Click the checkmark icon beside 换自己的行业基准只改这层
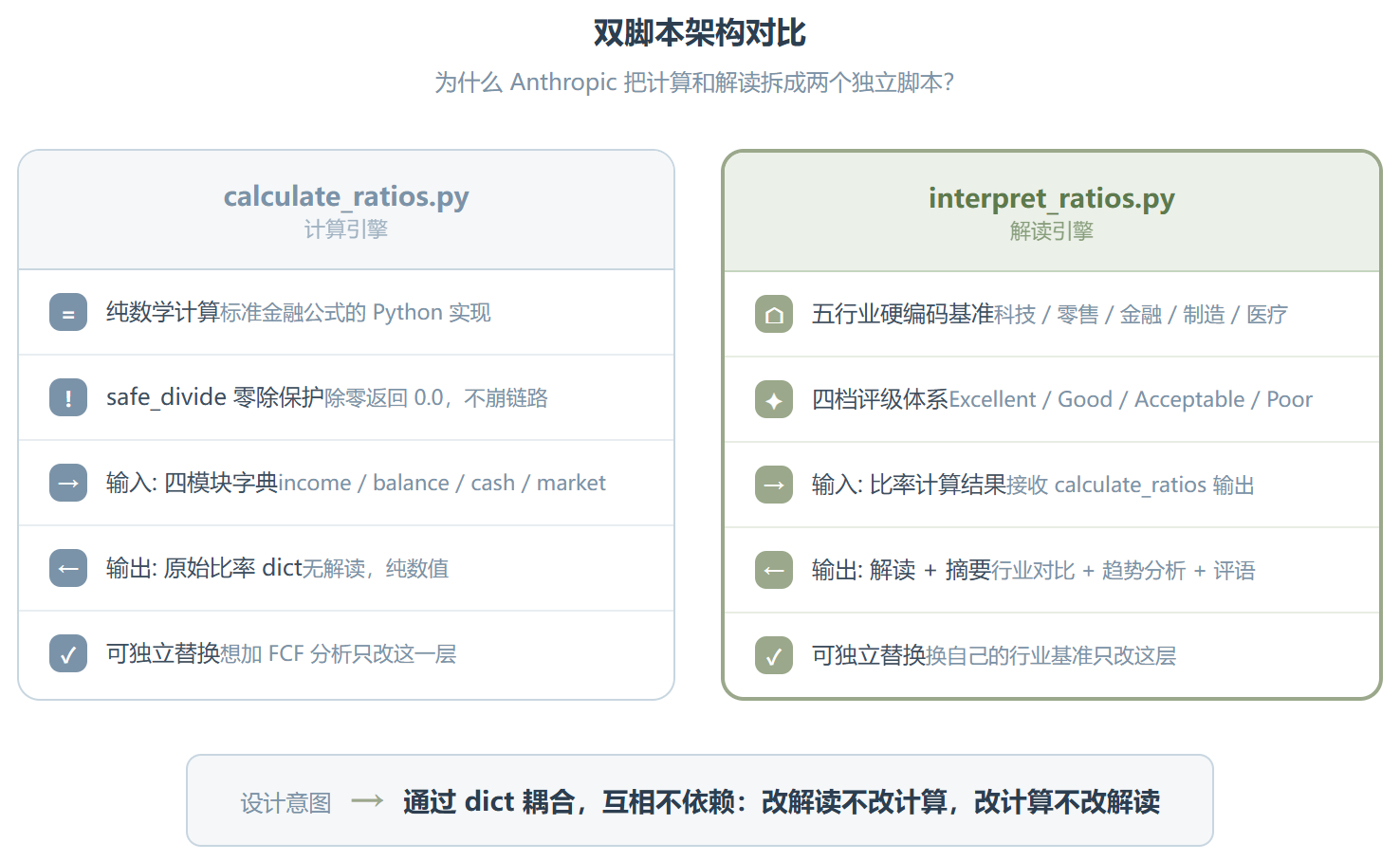Viewport: 1400px width, 861px height. click(x=774, y=656)
